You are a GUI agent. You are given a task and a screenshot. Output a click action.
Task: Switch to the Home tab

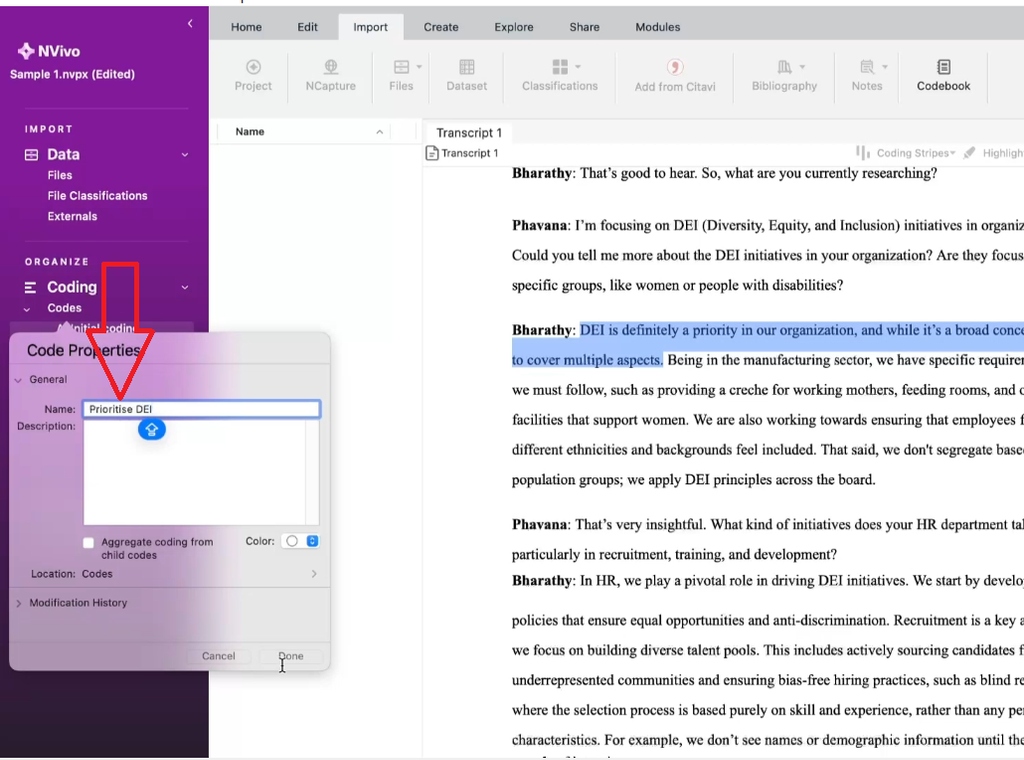[x=246, y=27]
